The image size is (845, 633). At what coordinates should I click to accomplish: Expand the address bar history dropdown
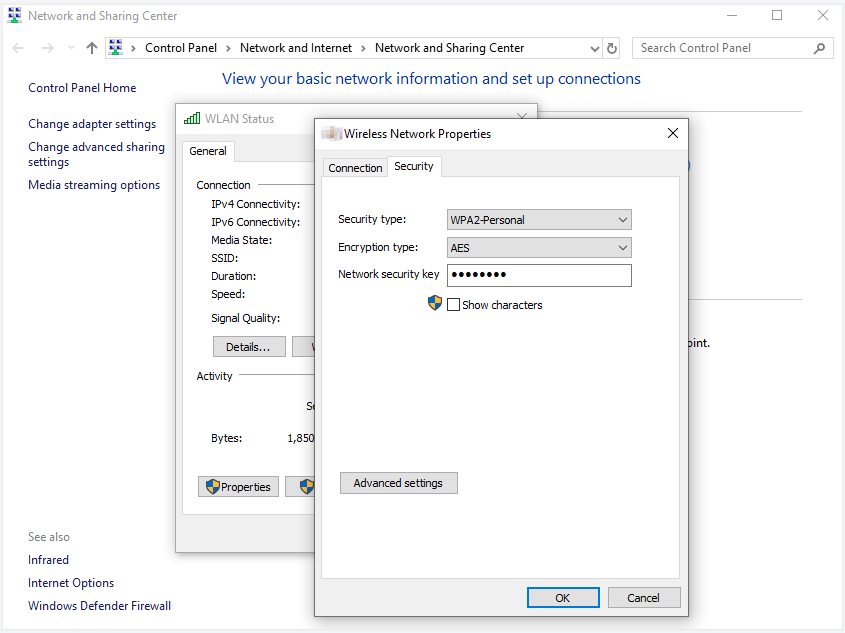[594, 48]
